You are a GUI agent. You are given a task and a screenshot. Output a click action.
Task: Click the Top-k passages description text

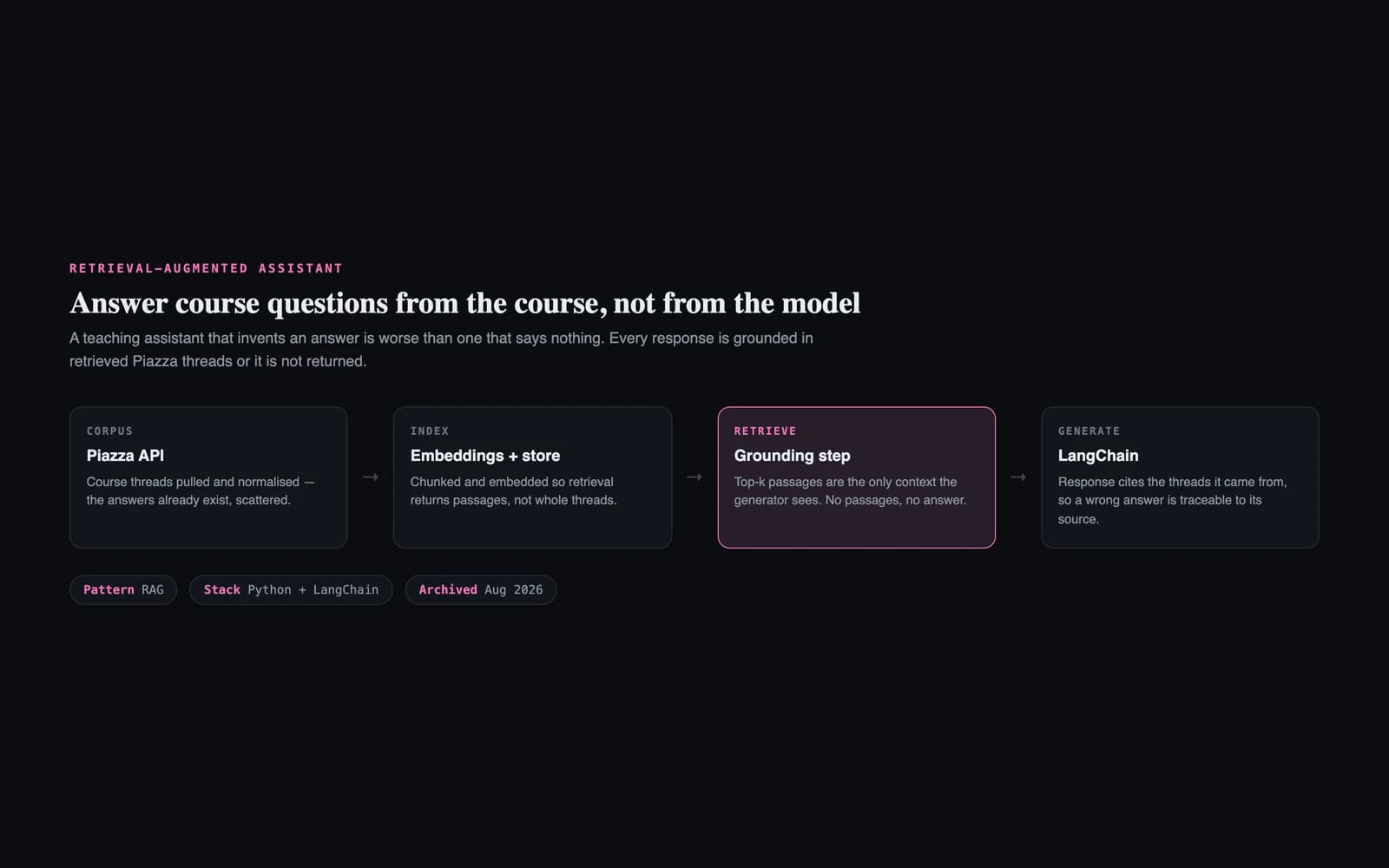pyautogui.click(x=850, y=491)
